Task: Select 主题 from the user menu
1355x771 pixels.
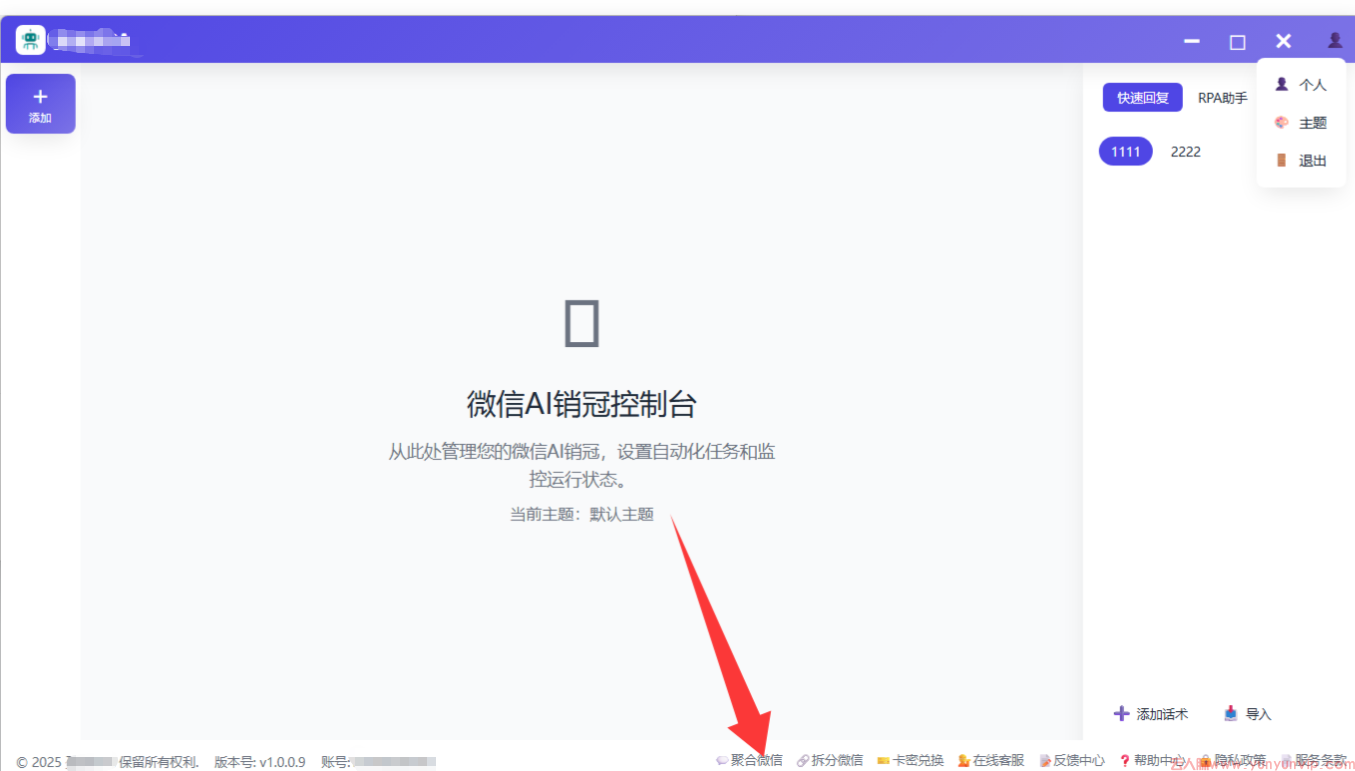Action: [x=1301, y=123]
